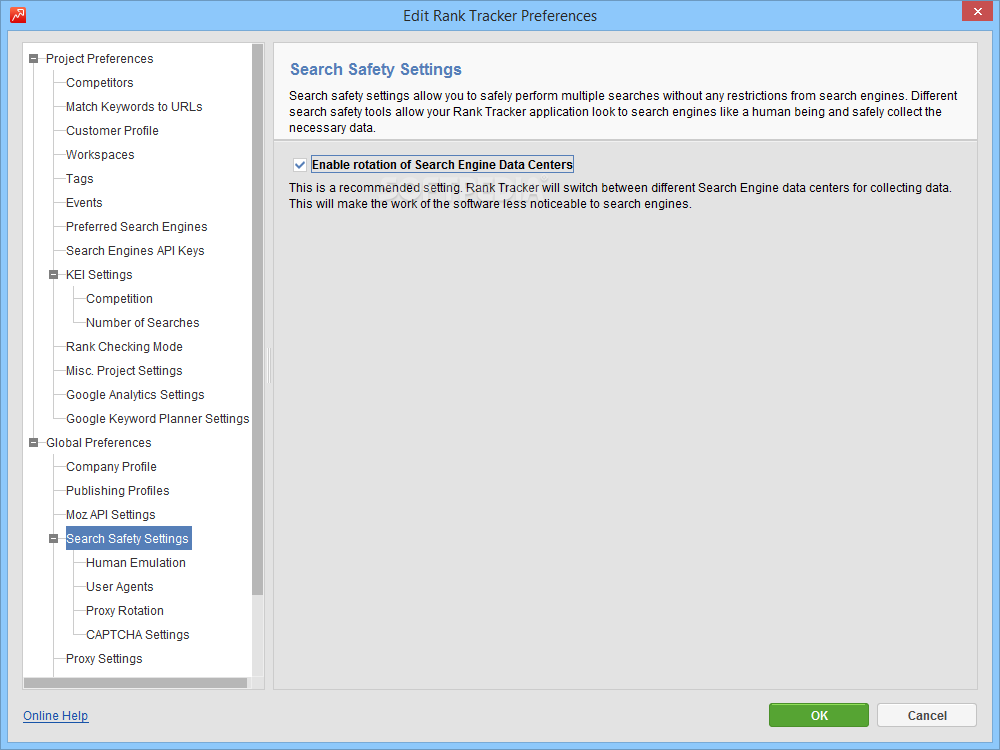
Task: Select the highlighted Search Safety Settings item
Action: [128, 539]
